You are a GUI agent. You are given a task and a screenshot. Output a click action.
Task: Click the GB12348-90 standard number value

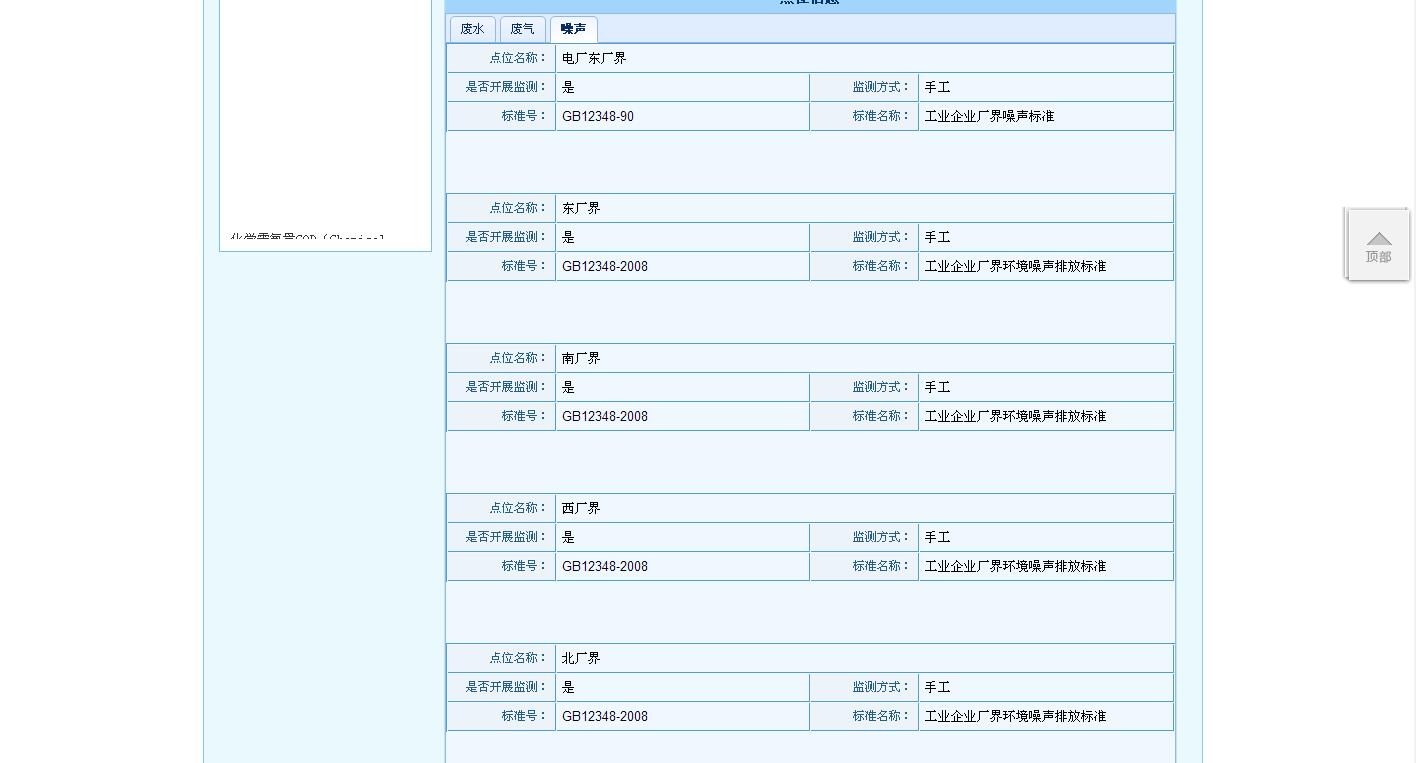[x=598, y=117]
